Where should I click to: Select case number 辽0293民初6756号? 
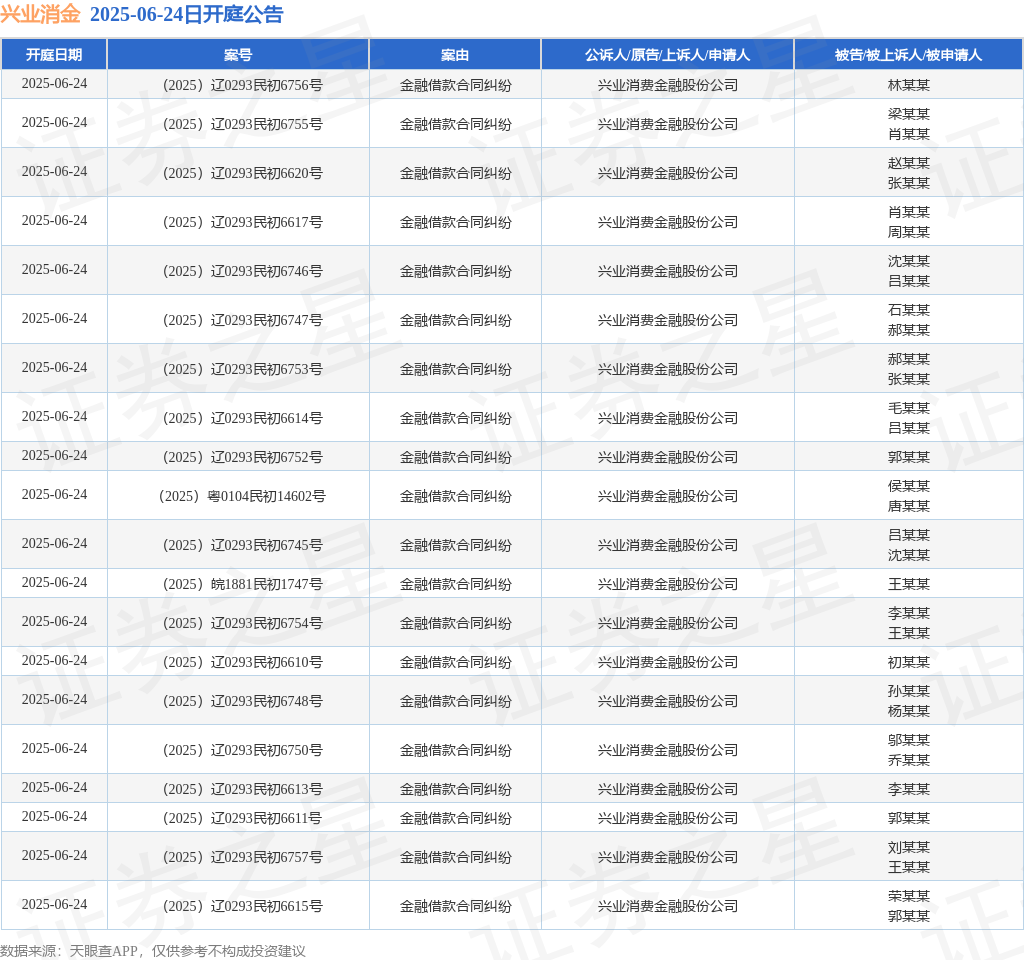(242, 85)
